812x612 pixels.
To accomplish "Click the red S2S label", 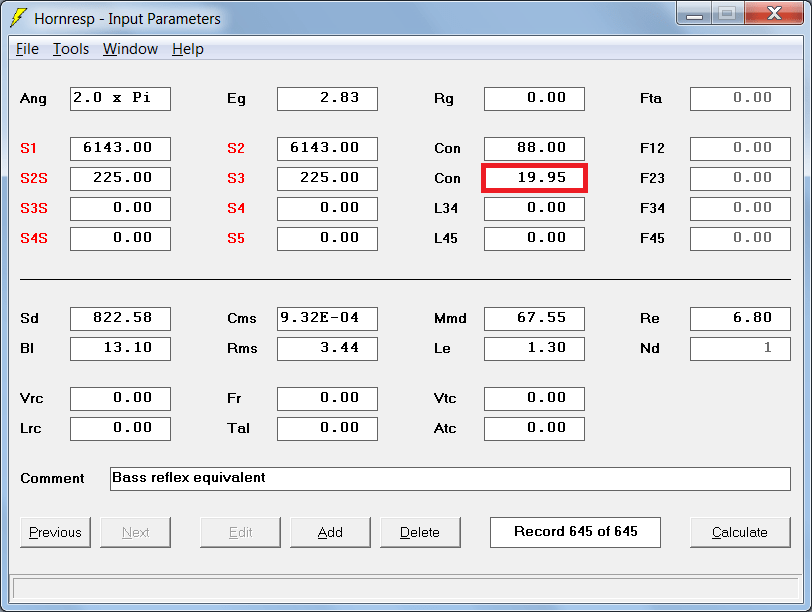I will 34,179.
